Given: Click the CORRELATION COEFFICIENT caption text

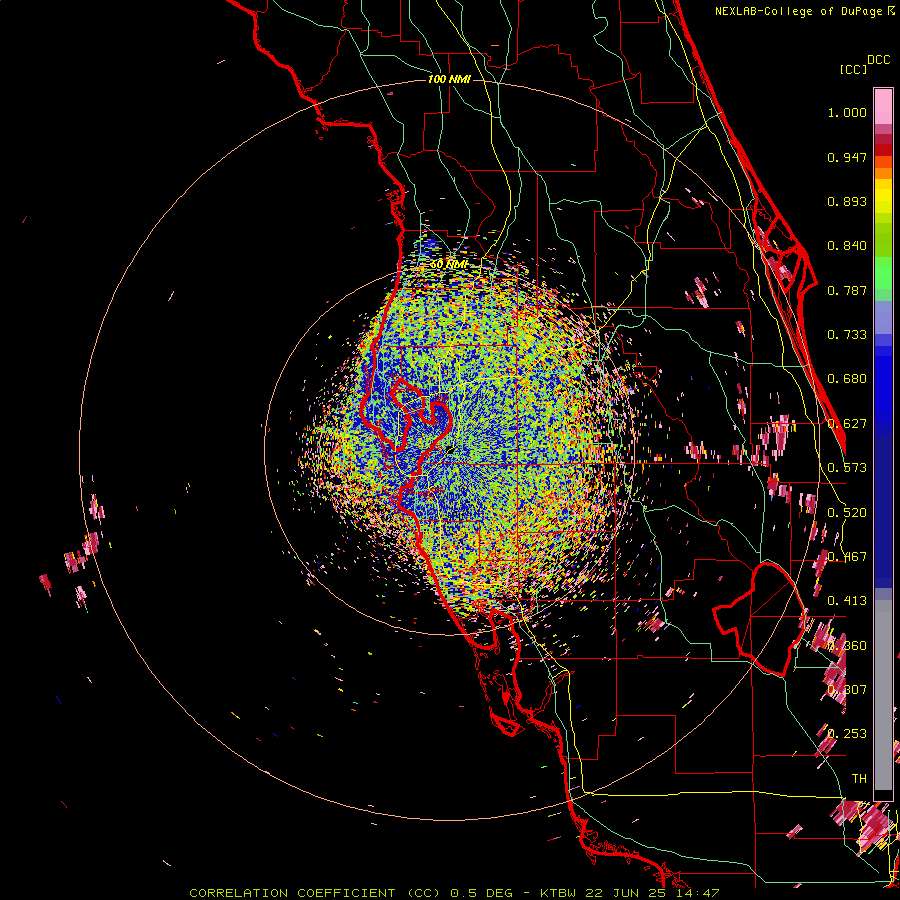Looking at the screenshot, I should click(292, 893).
